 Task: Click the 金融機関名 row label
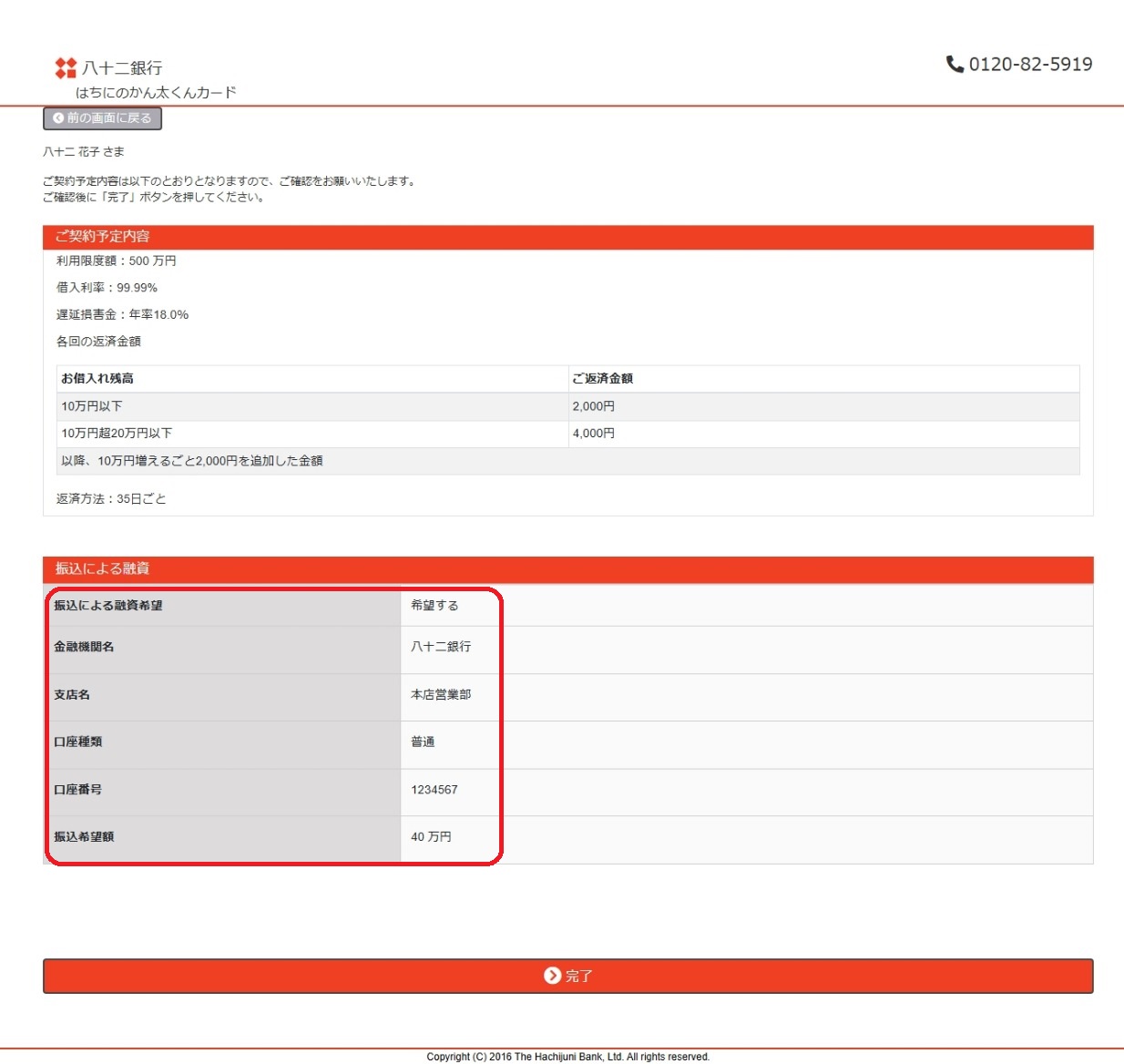pyautogui.click(x=84, y=647)
